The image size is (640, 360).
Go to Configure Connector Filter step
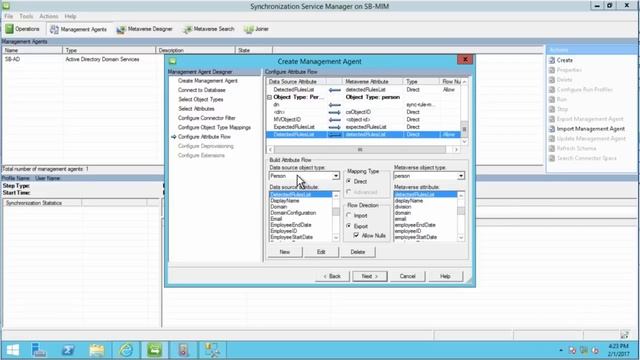click(207, 118)
